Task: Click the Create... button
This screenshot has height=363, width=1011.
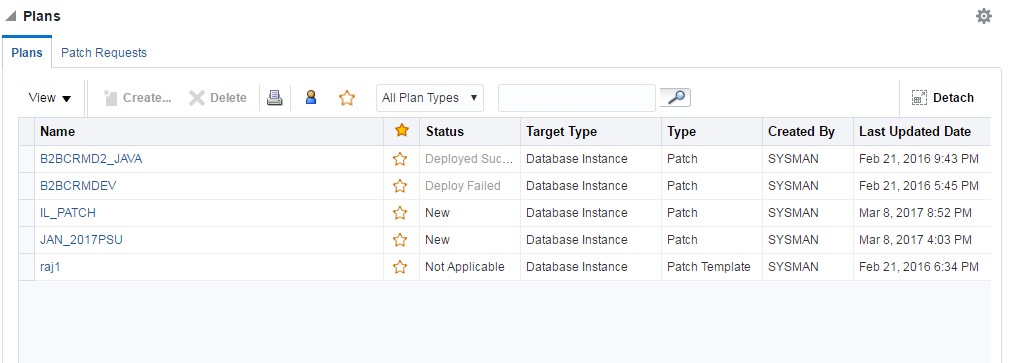Action: pyautogui.click(x=138, y=98)
